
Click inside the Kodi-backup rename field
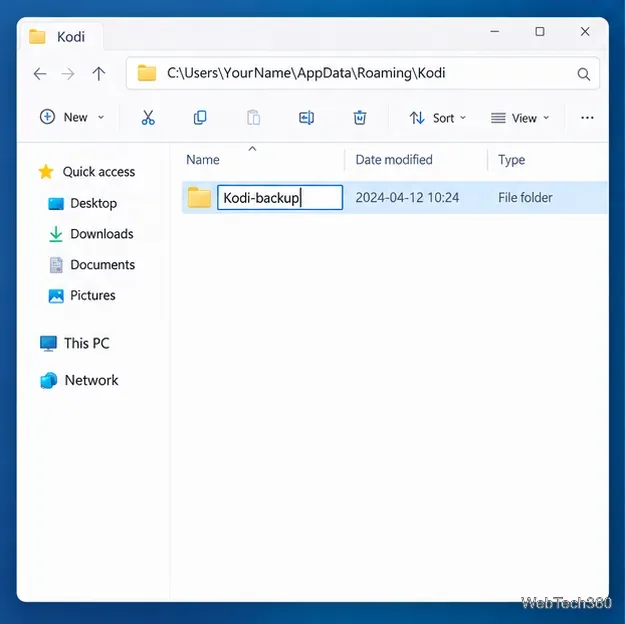pyautogui.click(x=280, y=197)
